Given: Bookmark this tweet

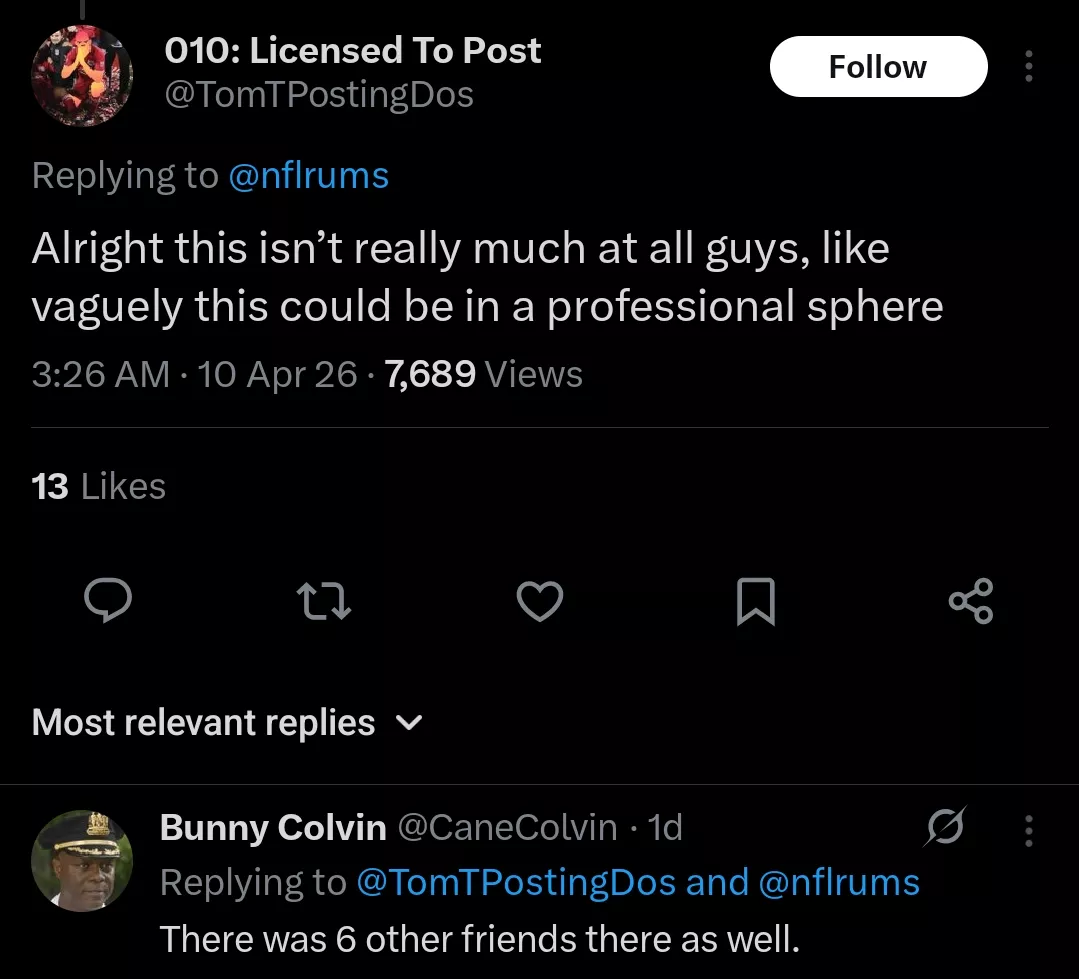Looking at the screenshot, I should 755,601.
